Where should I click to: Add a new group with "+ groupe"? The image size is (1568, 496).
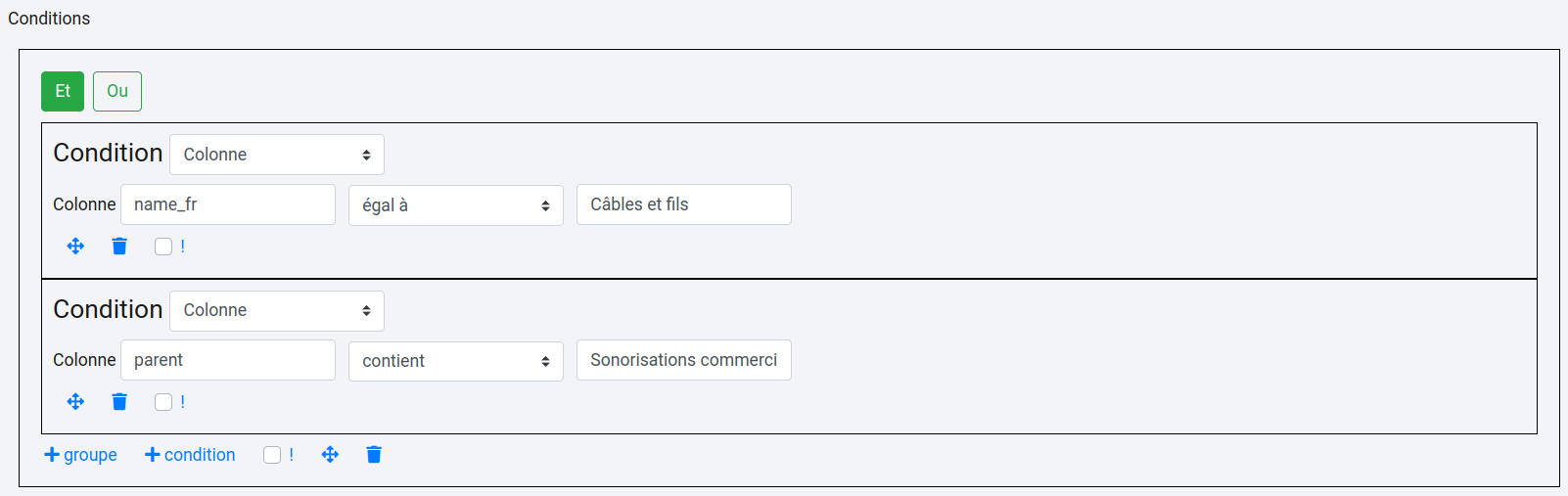pos(80,455)
